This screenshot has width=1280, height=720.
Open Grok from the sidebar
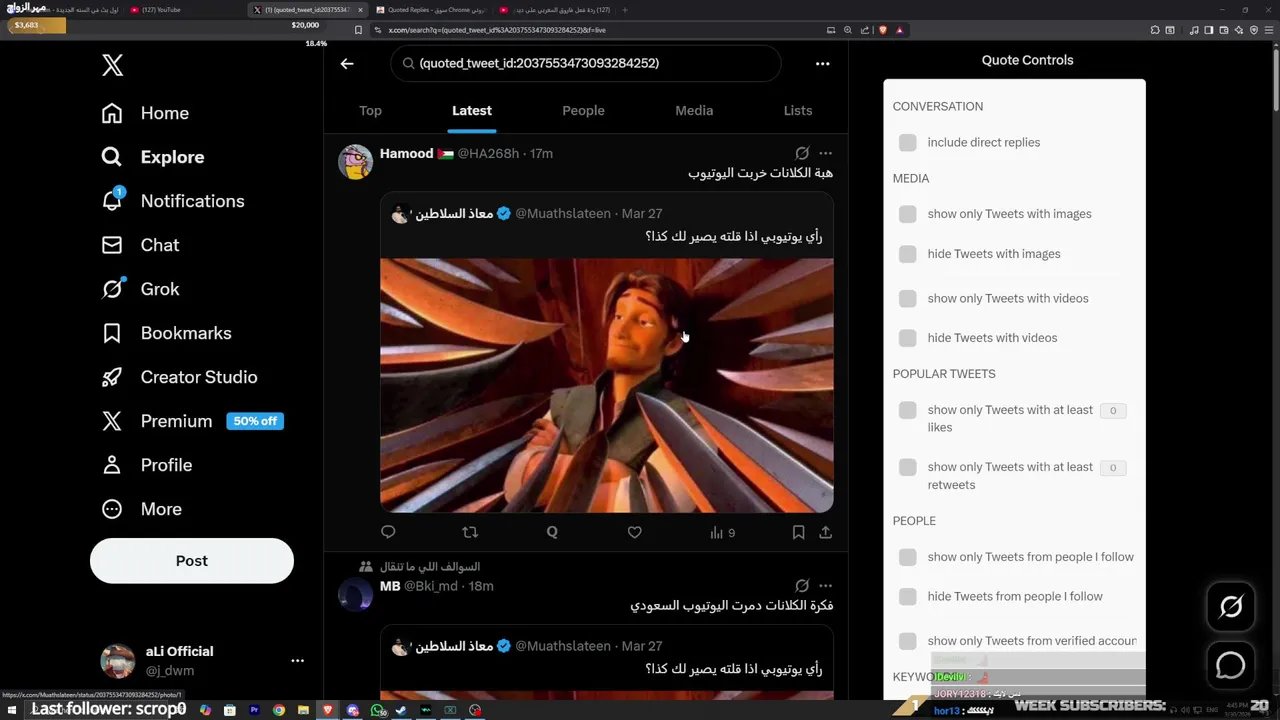[x=140, y=289]
